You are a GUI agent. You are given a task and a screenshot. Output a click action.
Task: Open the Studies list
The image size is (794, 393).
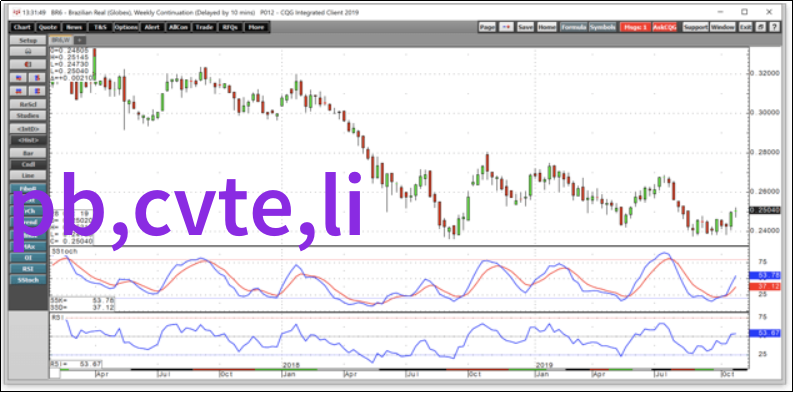coord(28,116)
